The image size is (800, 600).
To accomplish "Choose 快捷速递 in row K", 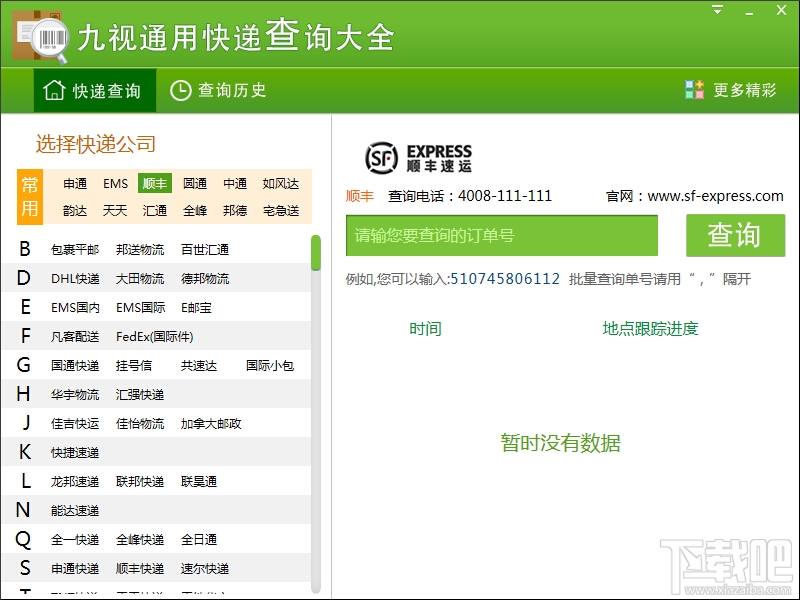I will click(75, 453).
